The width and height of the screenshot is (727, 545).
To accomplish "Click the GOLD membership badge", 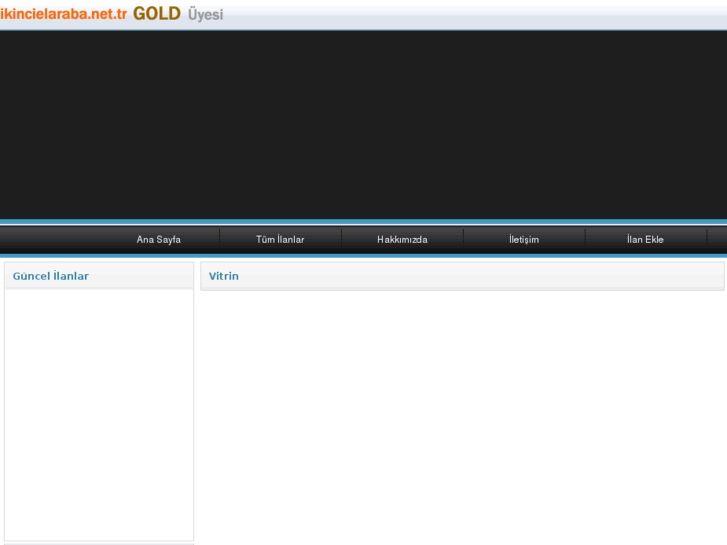I will (156, 15).
